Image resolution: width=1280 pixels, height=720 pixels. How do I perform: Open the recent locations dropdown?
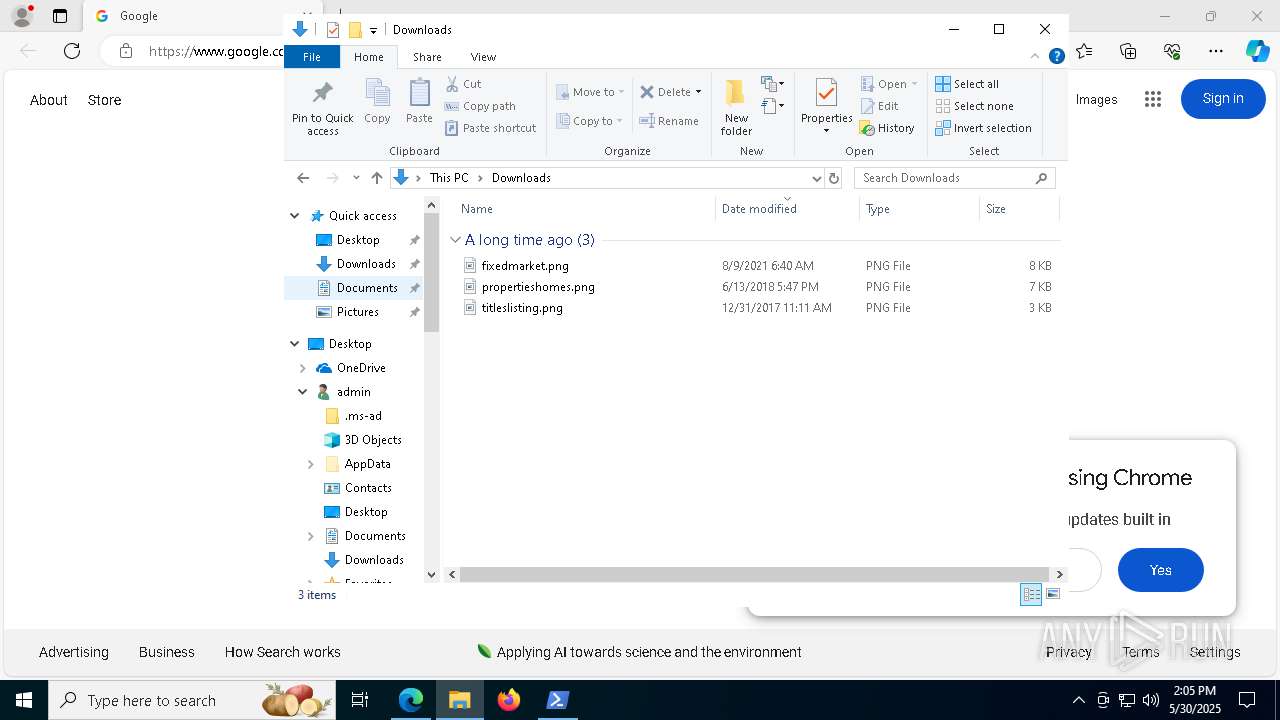[x=356, y=178]
